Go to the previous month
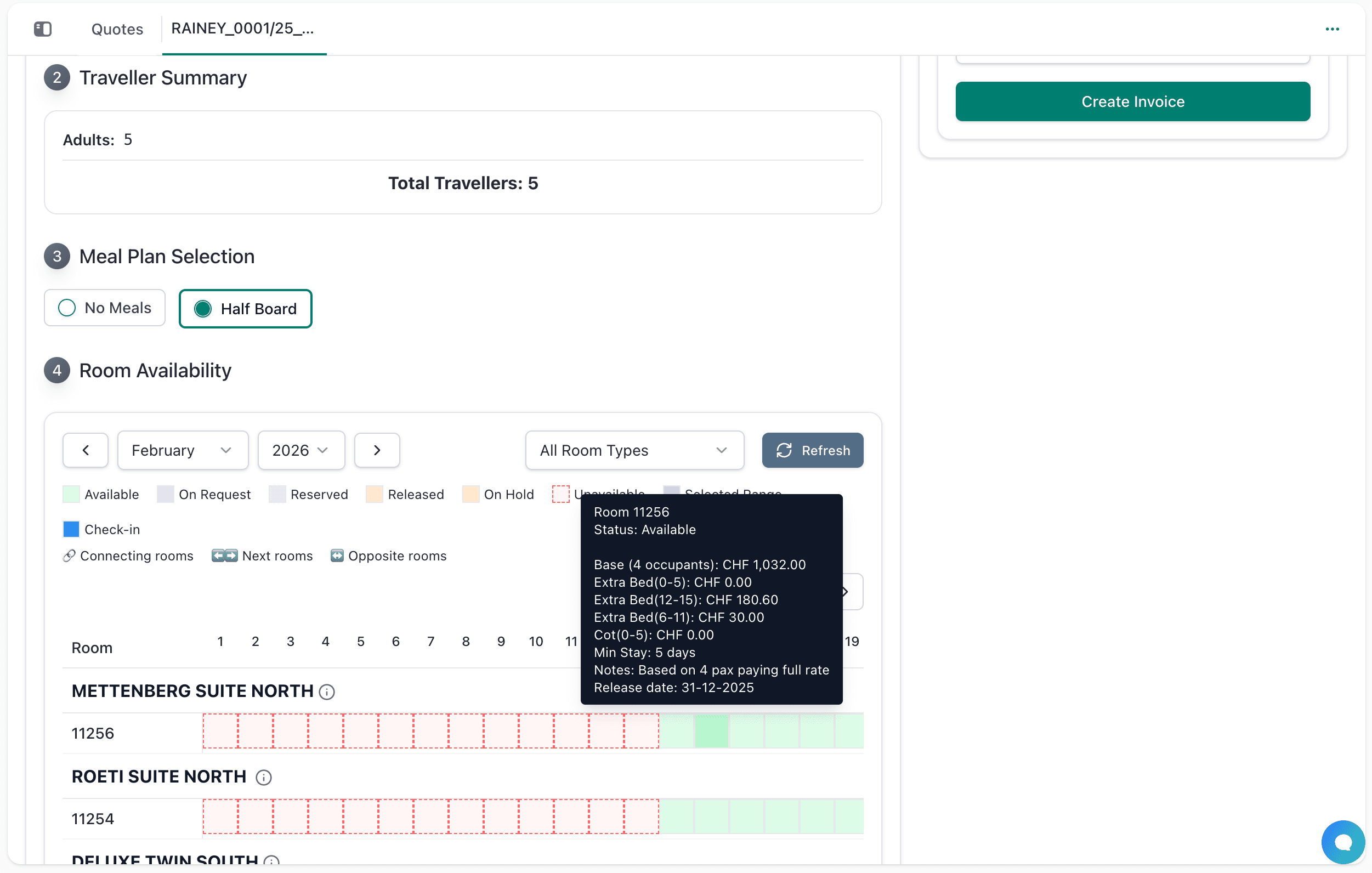 (x=86, y=450)
